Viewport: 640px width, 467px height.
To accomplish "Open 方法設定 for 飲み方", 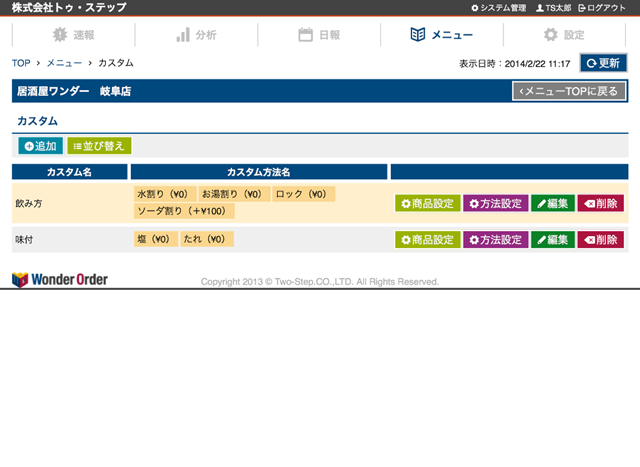I will tap(494, 203).
